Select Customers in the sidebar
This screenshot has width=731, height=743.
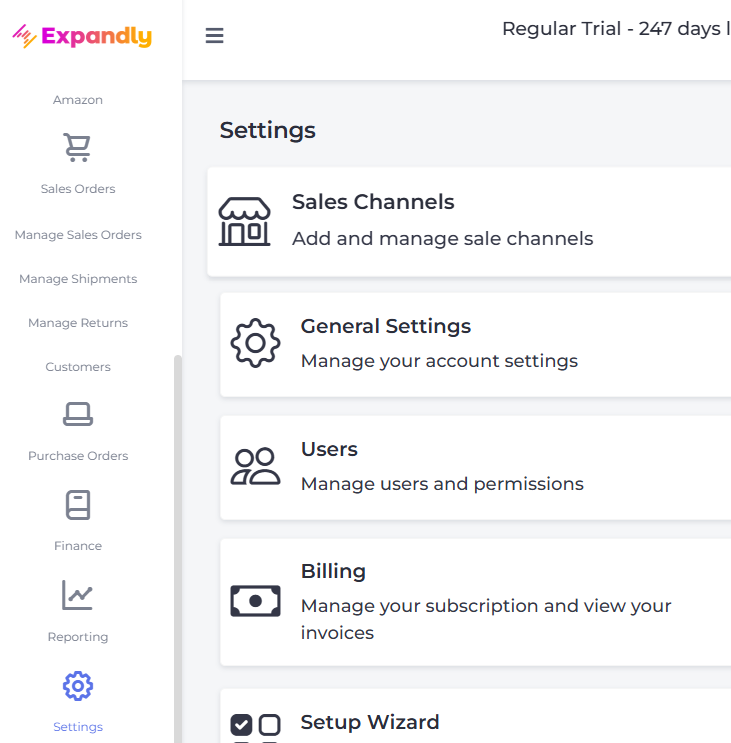click(x=78, y=367)
